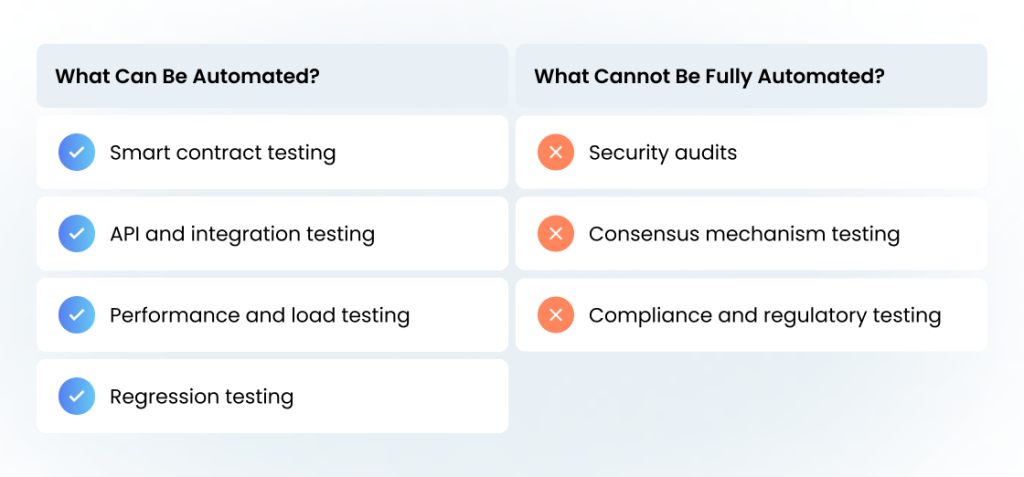1024x477 pixels.
Task: Click the orange X icon beside Consensus mechanism testing
Action: pos(556,233)
